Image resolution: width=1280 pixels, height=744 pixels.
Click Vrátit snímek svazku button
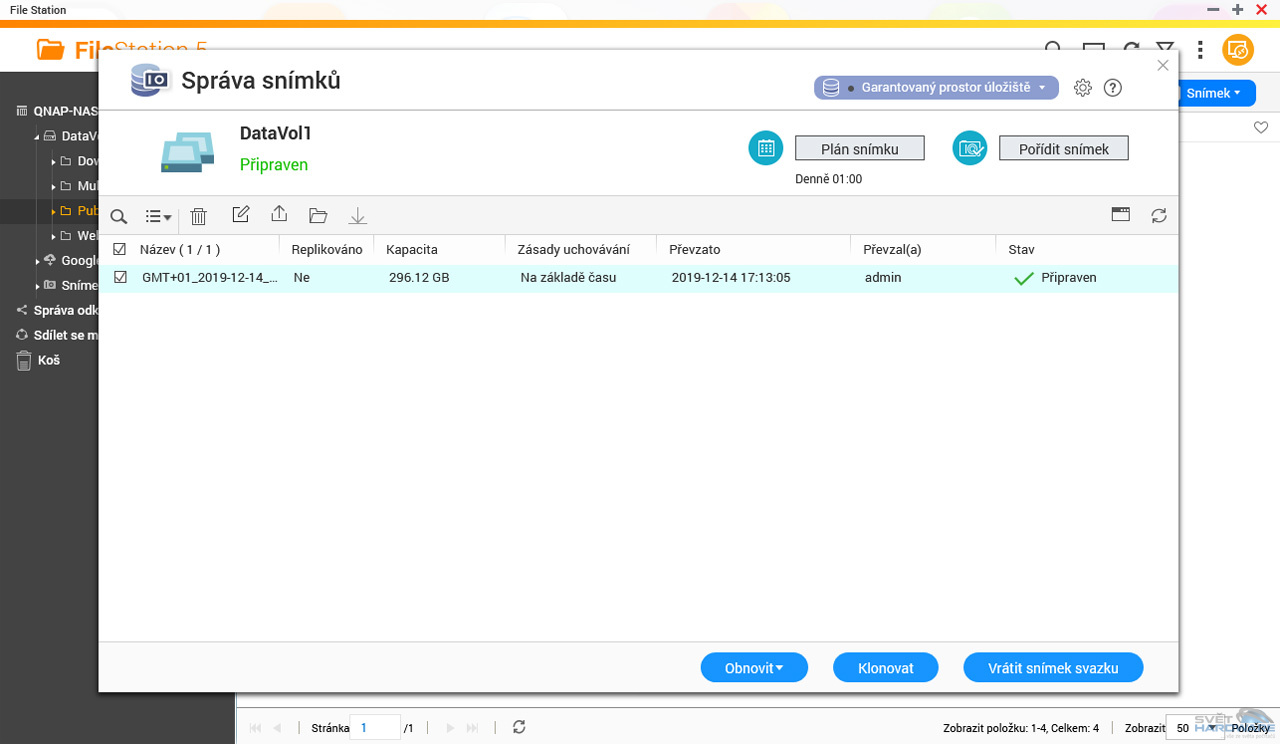click(x=1052, y=668)
